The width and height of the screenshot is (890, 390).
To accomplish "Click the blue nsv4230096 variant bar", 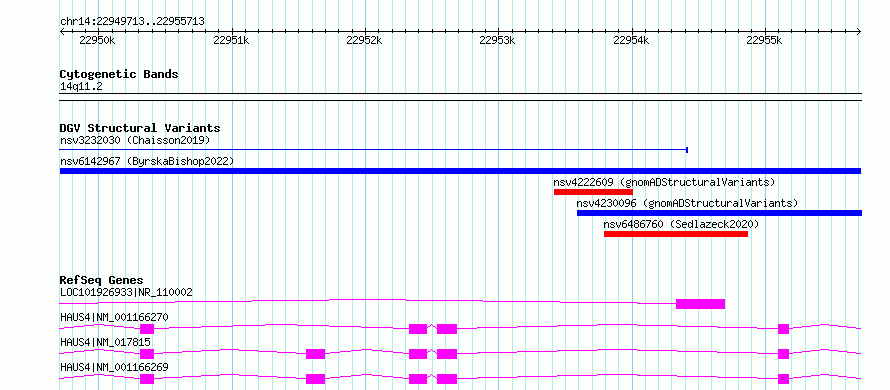I will coord(719,213).
